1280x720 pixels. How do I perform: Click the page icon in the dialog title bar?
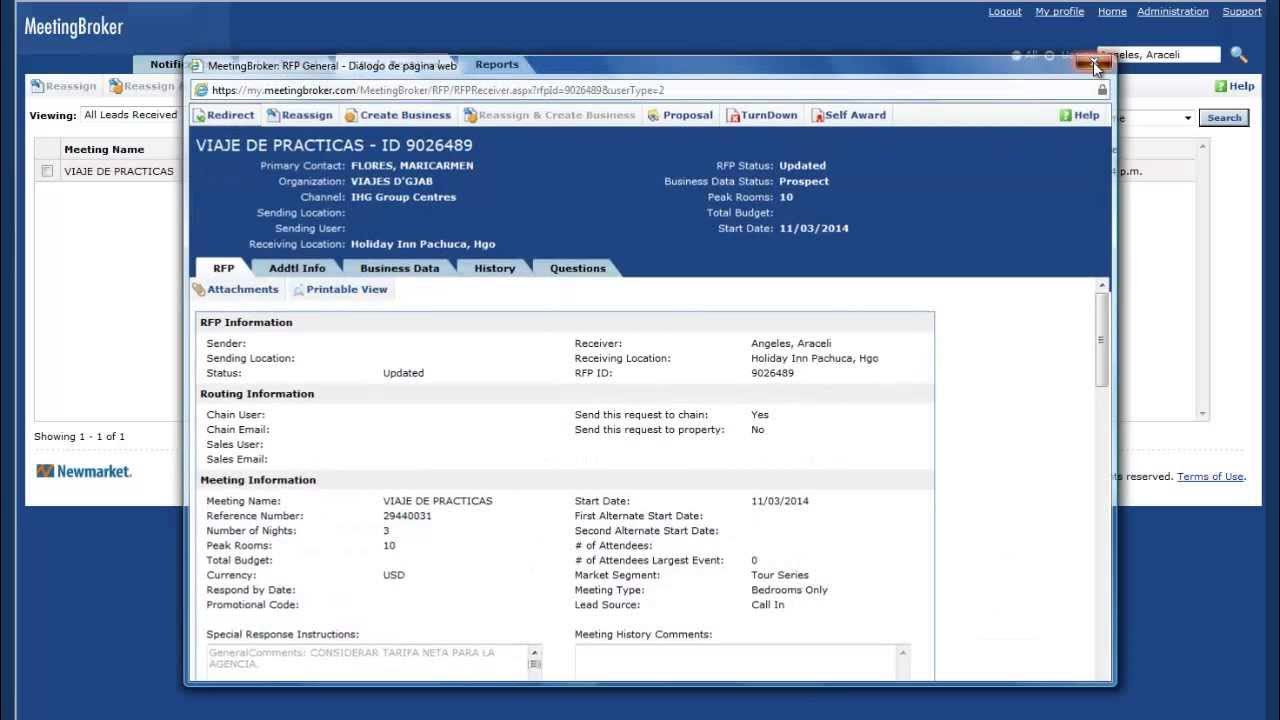click(x=197, y=65)
